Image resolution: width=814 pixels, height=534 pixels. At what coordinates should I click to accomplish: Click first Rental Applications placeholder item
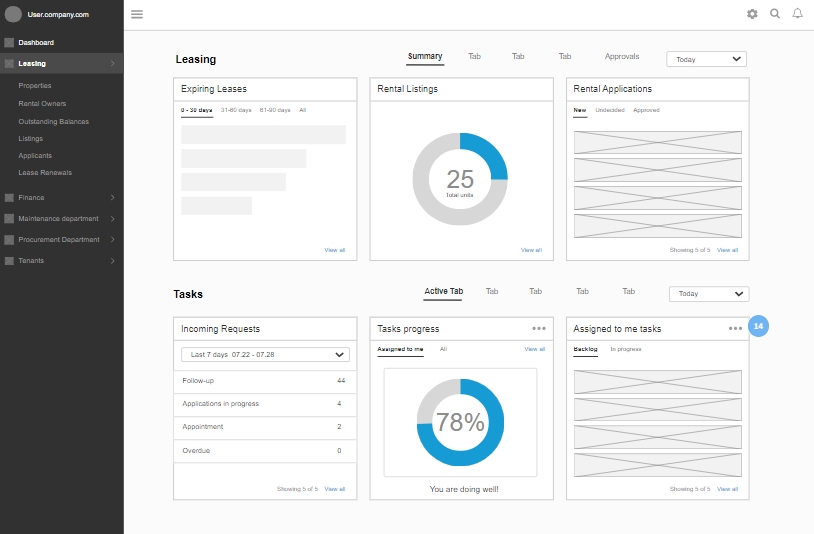pos(658,142)
